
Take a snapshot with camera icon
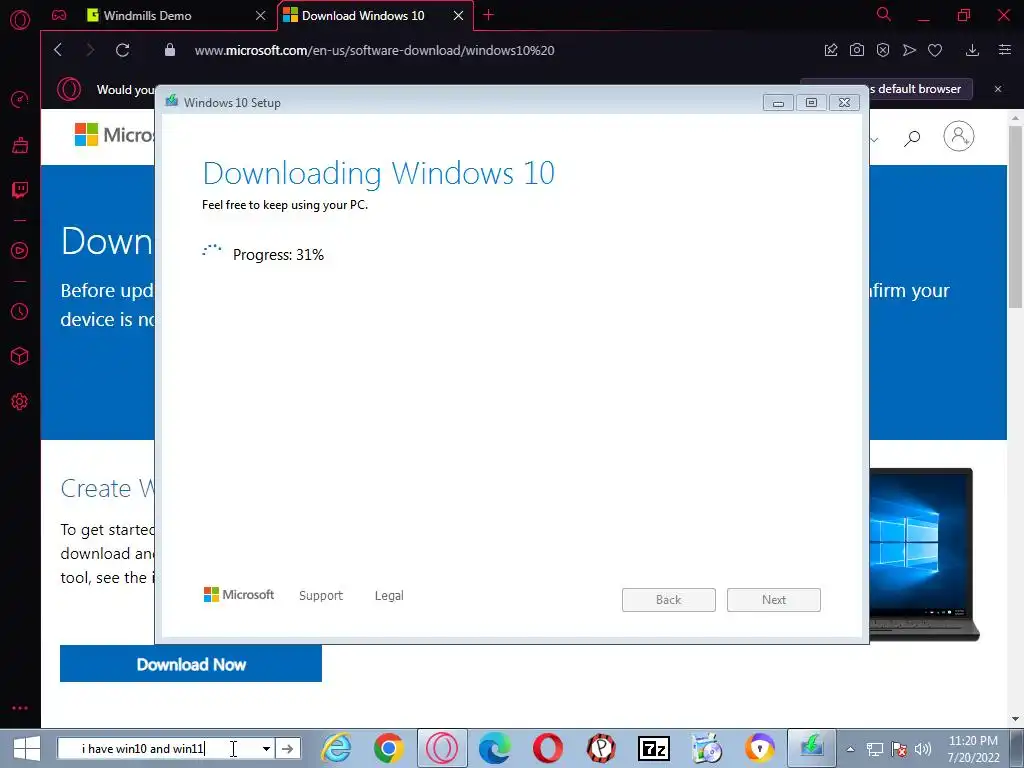point(857,50)
